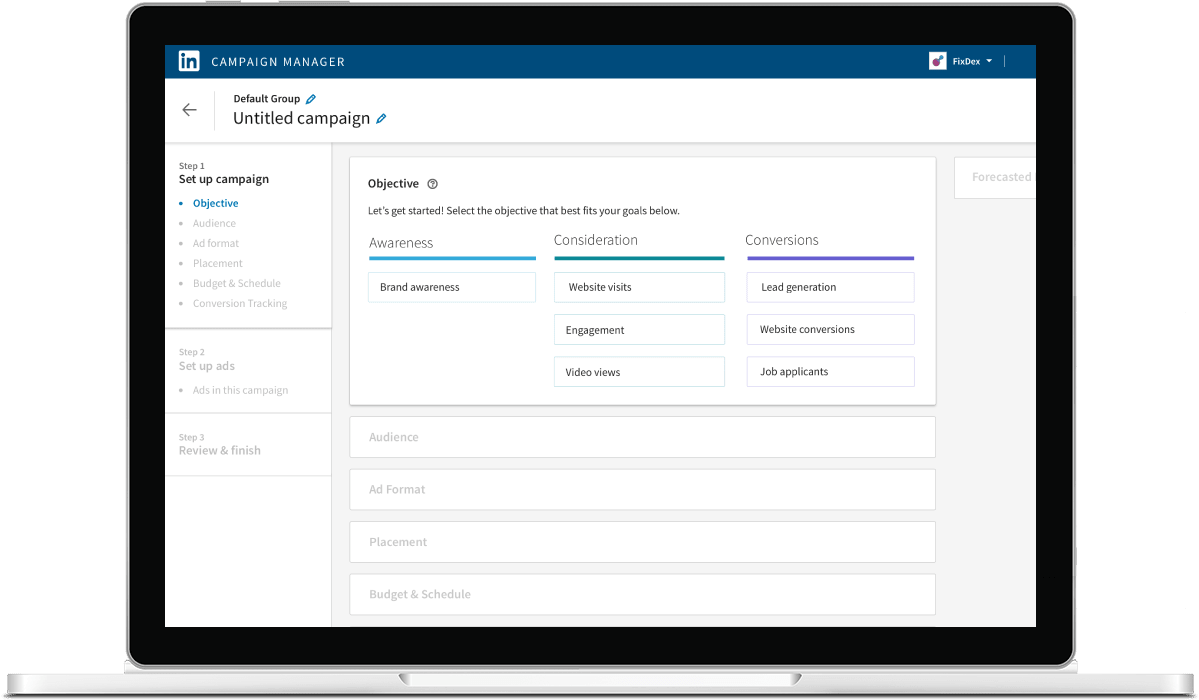This screenshot has height=700, width=1199.
Task: Choose the Video views objective
Action: pos(639,372)
